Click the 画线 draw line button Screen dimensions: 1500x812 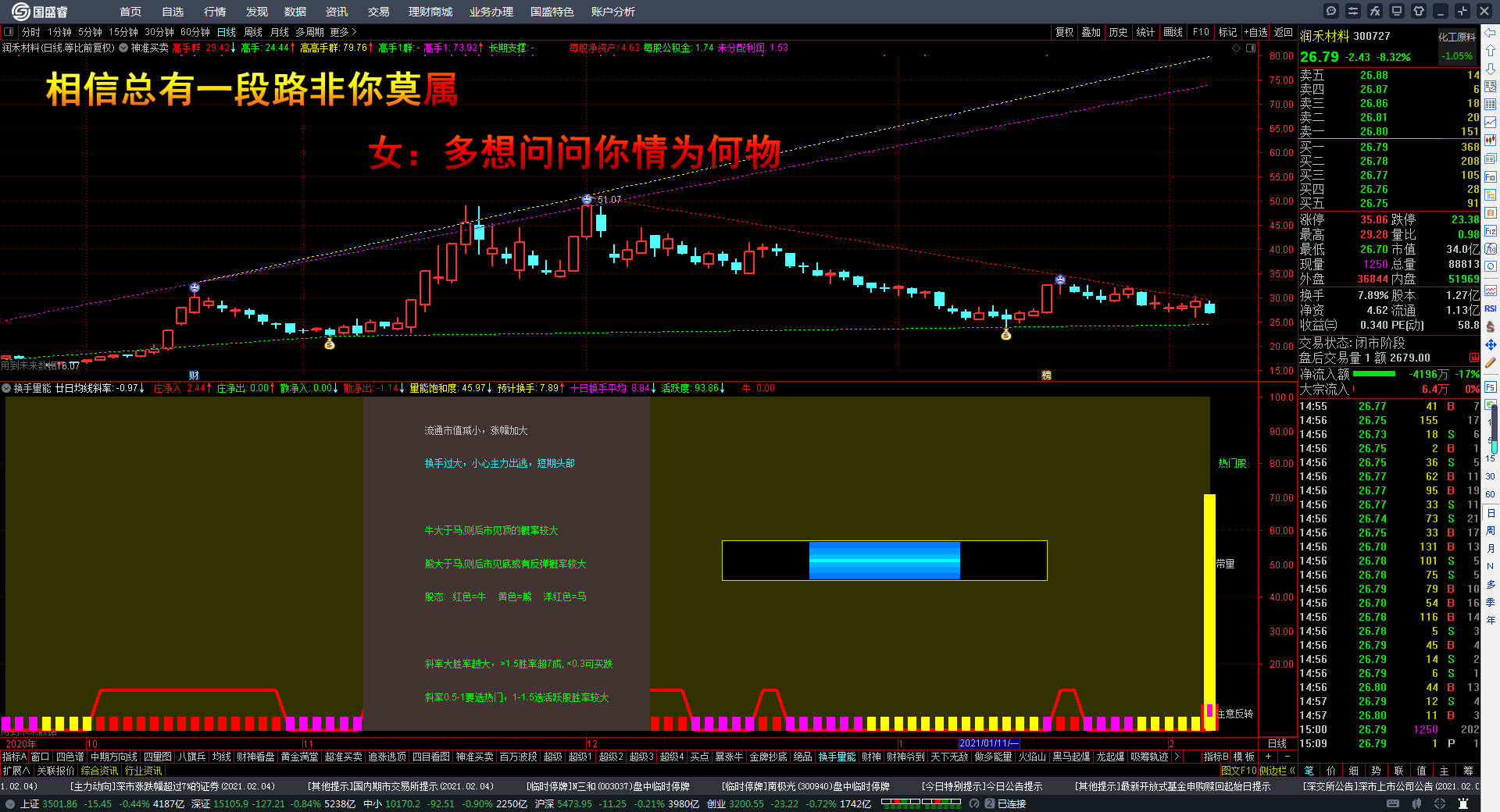[1173, 32]
